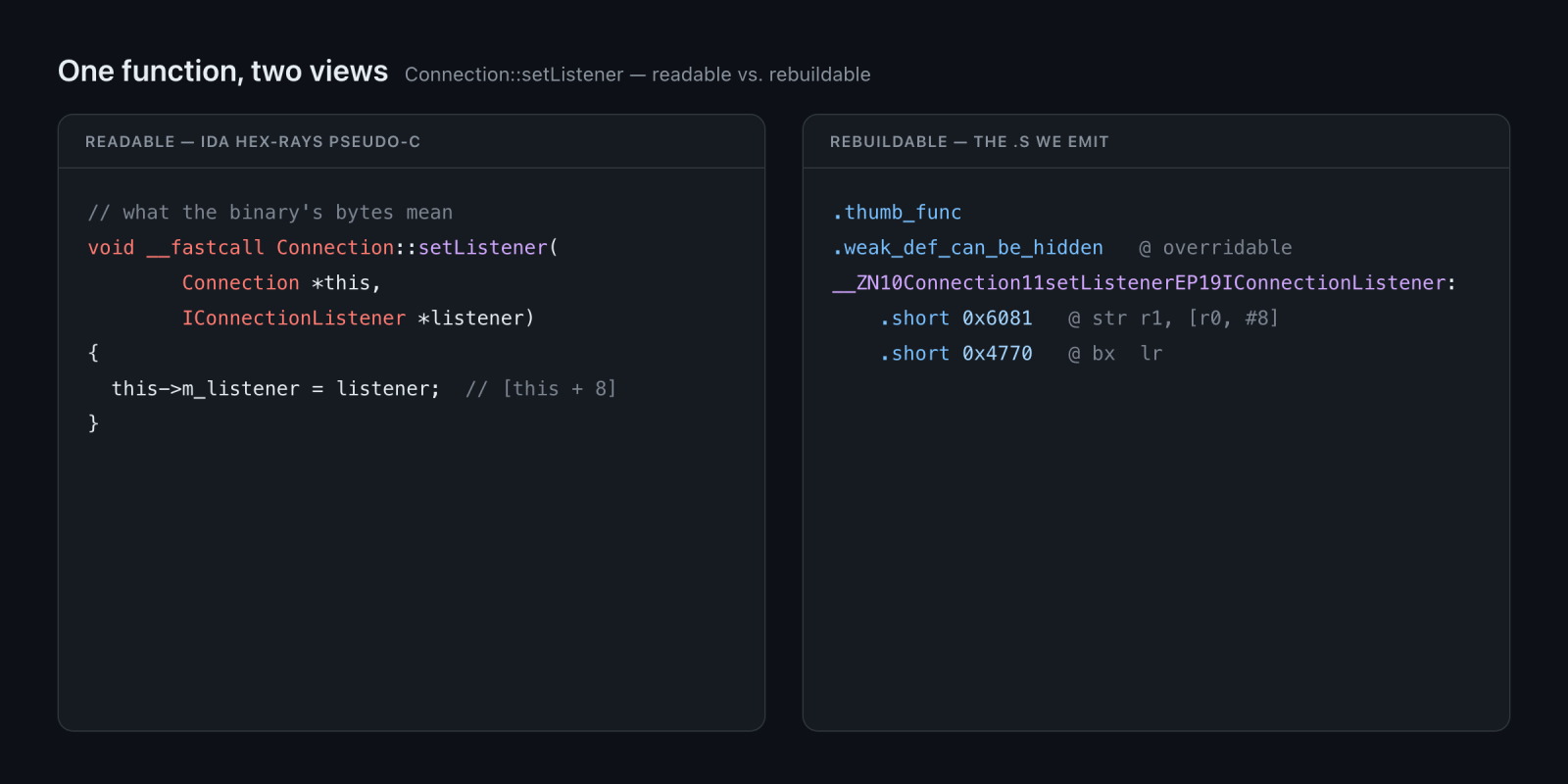This screenshot has width=1568, height=784.
Task: Click the line 'void __fastcall Connection::setListener('
Action: 323,248
